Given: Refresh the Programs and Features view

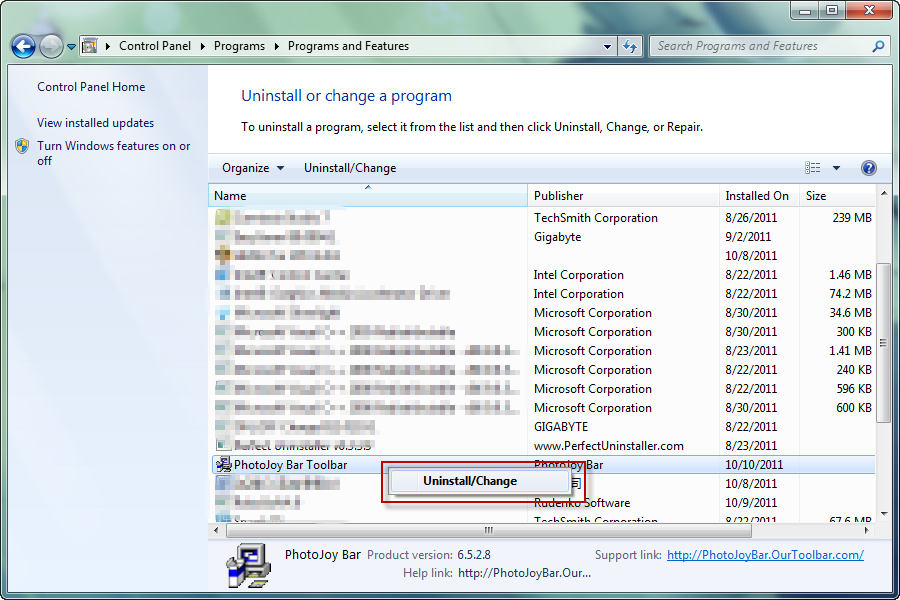Looking at the screenshot, I should pyautogui.click(x=630, y=47).
